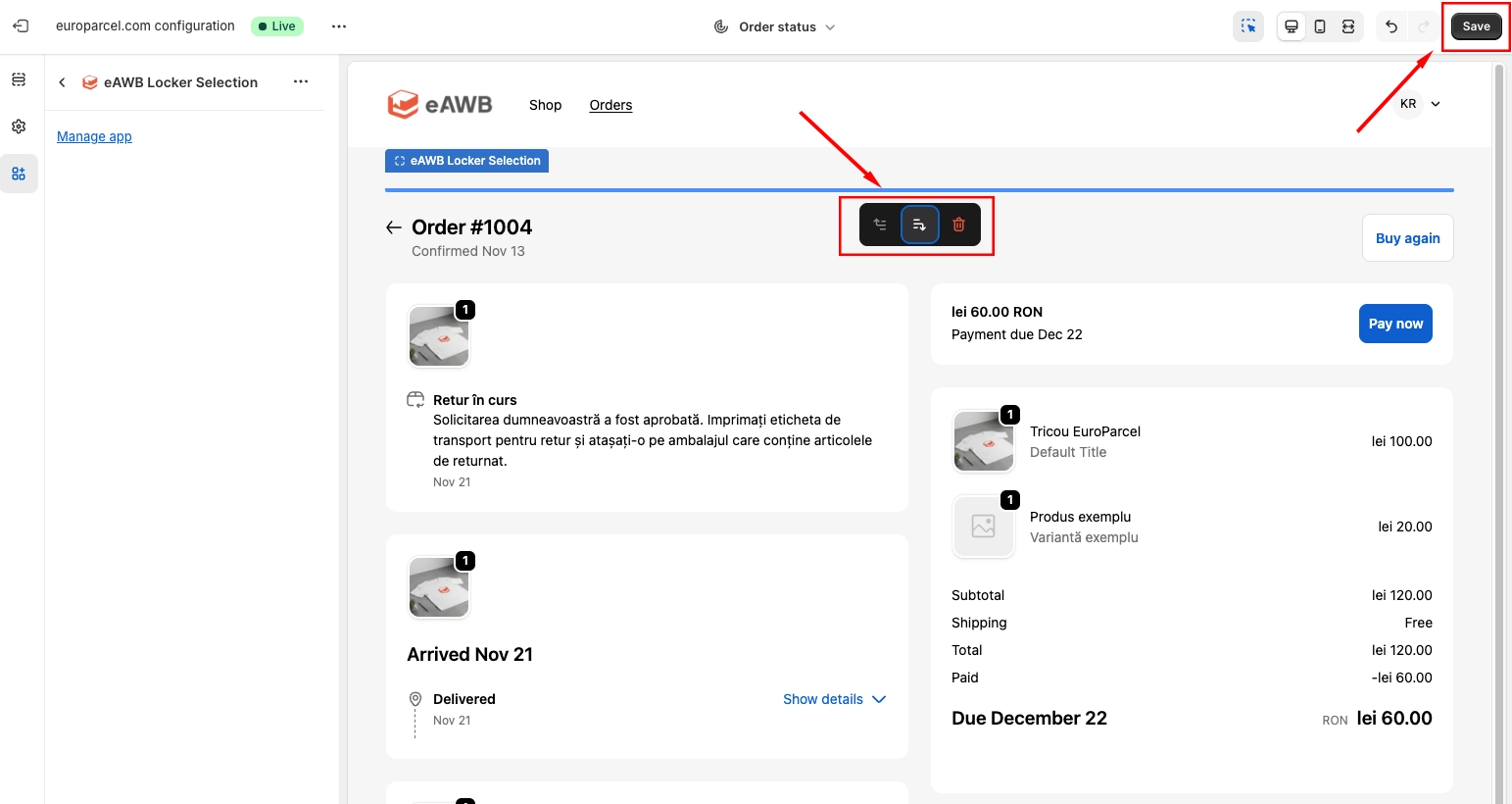Select the Paid -lei 60.00 value
The height and width of the screenshot is (804, 1512).
tap(1401, 678)
